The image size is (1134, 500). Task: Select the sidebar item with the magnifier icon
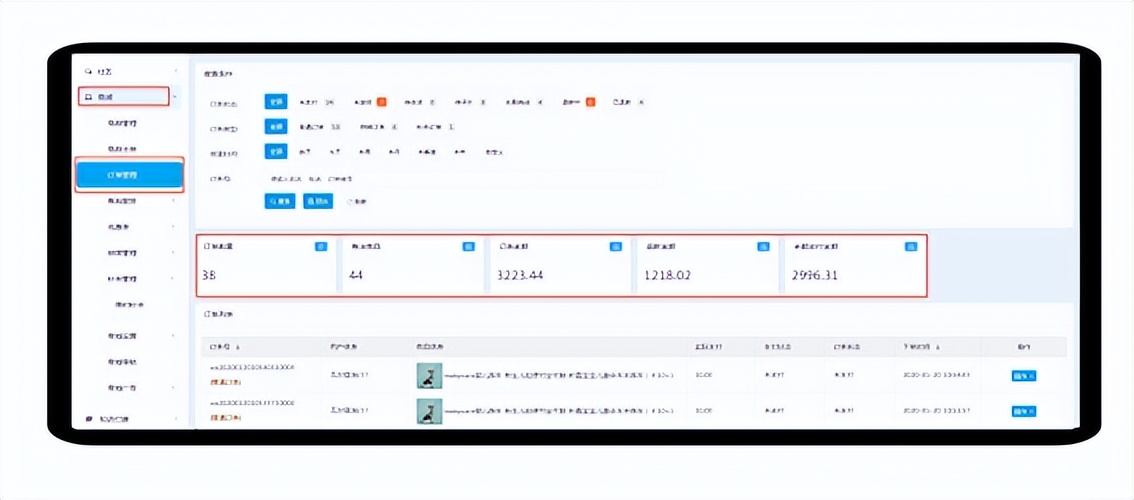[99, 72]
